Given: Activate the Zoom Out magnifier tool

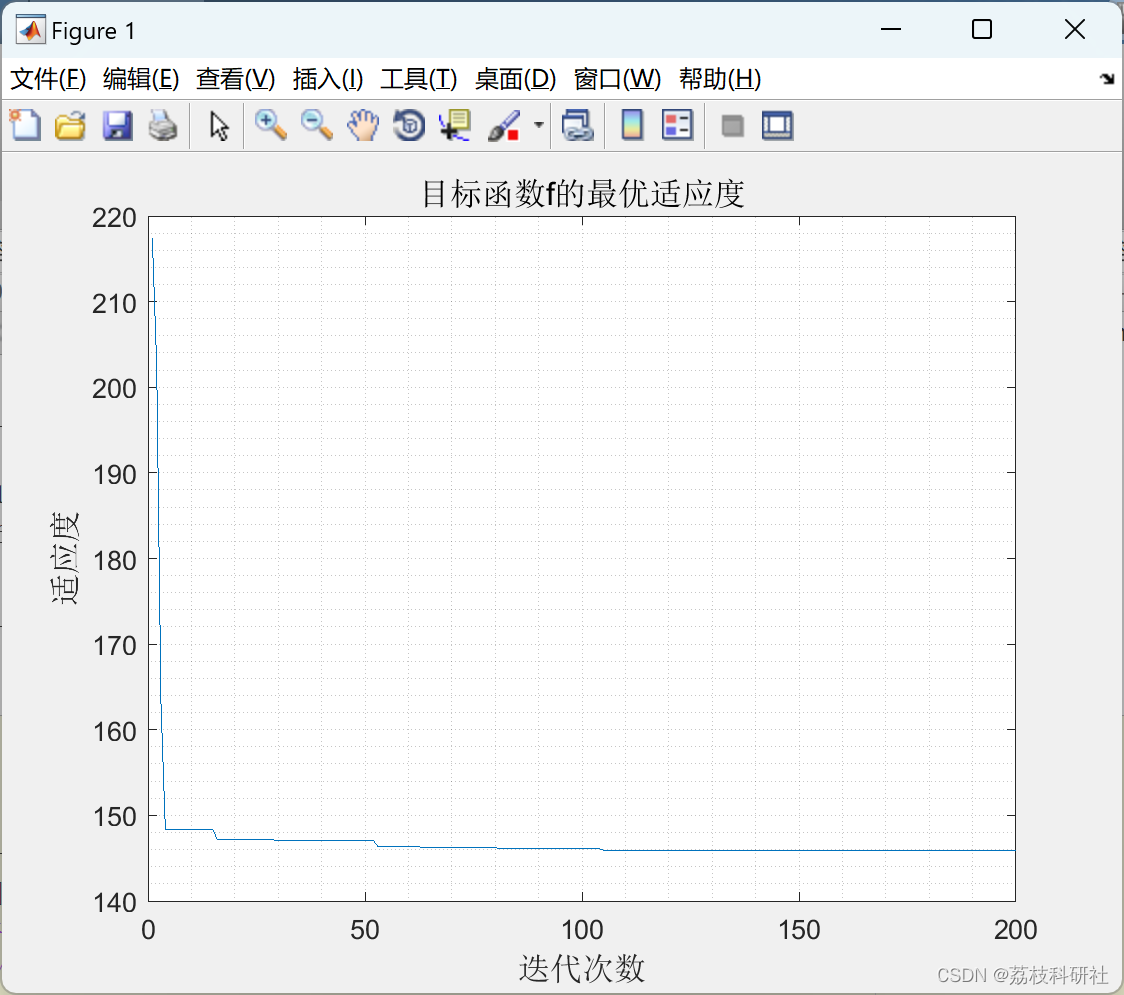Looking at the screenshot, I should tap(316, 125).
